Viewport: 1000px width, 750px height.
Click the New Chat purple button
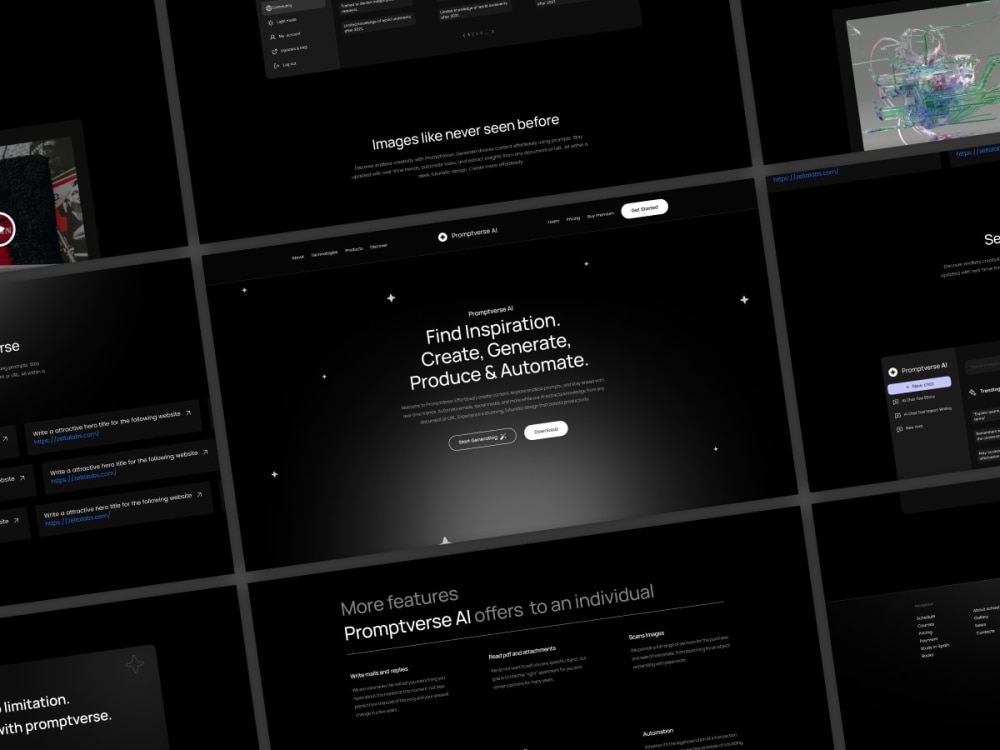[x=919, y=385]
